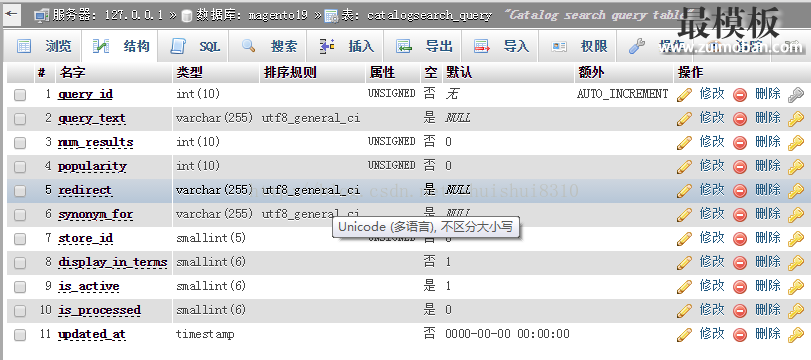811x360 pixels.
Task: Click gold key icon for query_text row
Action: 795,118
